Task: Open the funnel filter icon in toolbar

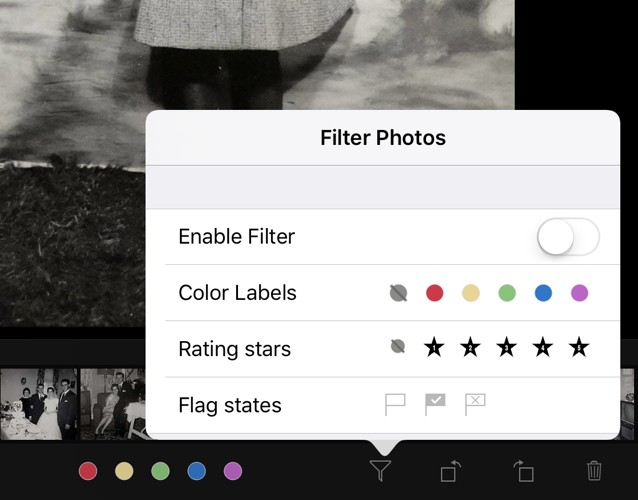Action: [x=380, y=471]
